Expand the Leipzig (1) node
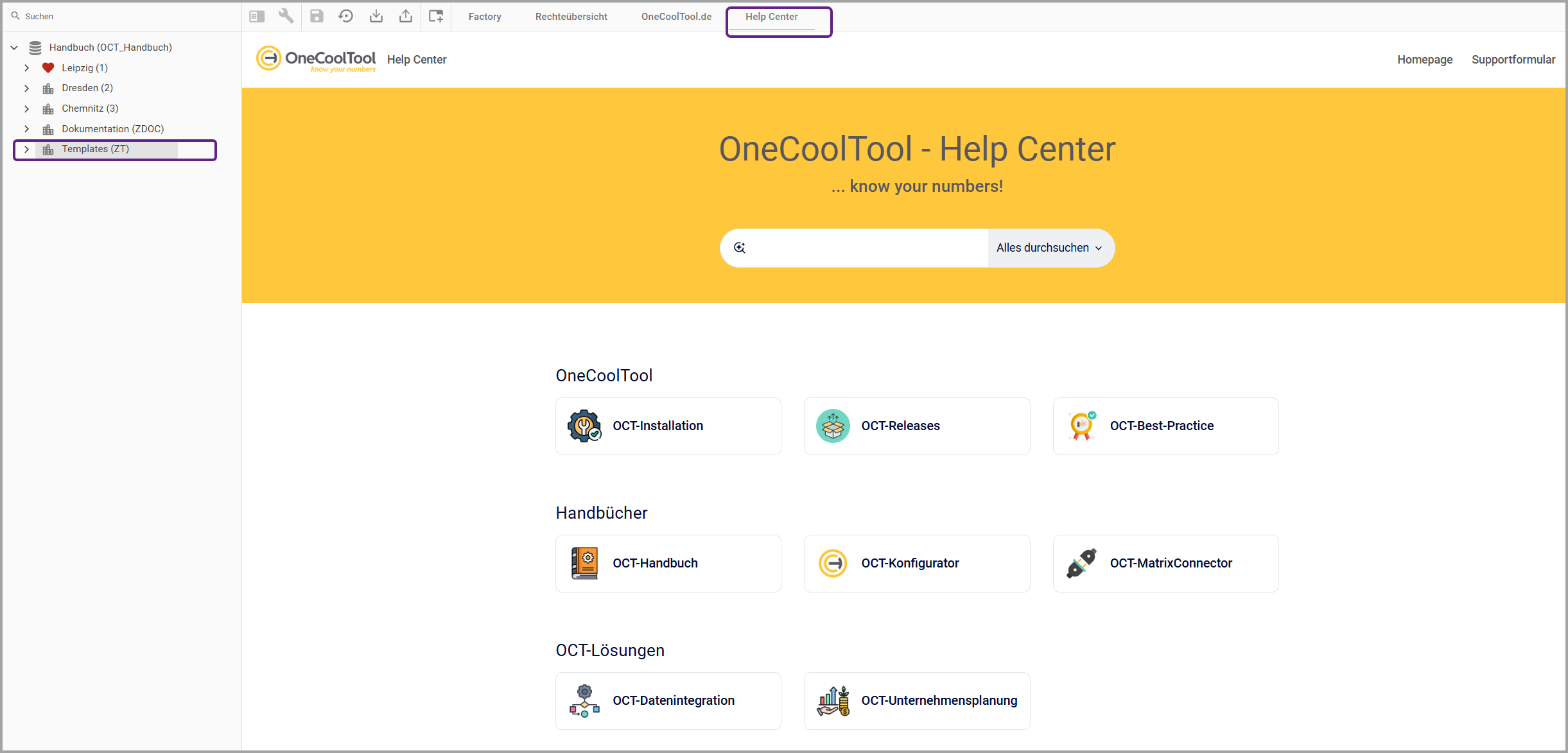Image resolution: width=1568 pixels, height=753 pixels. [26, 67]
